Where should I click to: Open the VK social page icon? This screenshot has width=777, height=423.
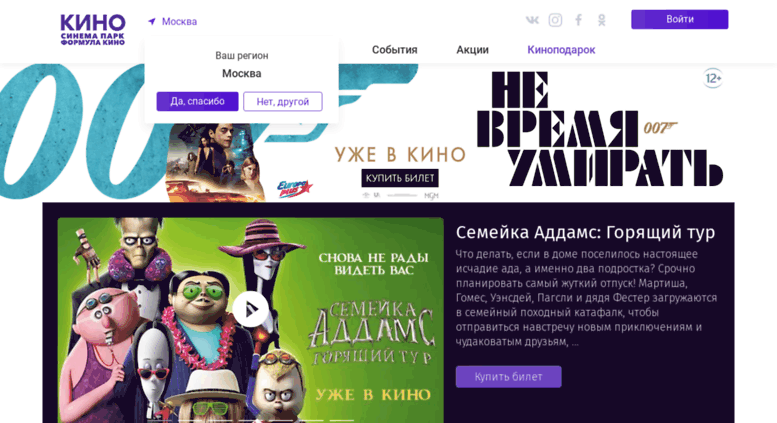click(x=532, y=20)
